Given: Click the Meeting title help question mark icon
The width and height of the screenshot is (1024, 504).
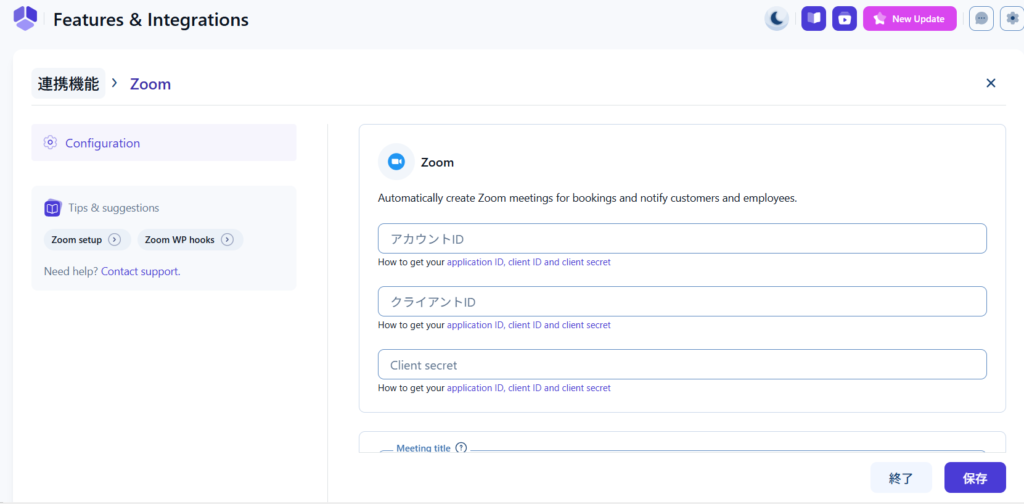Looking at the screenshot, I should [461, 449].
